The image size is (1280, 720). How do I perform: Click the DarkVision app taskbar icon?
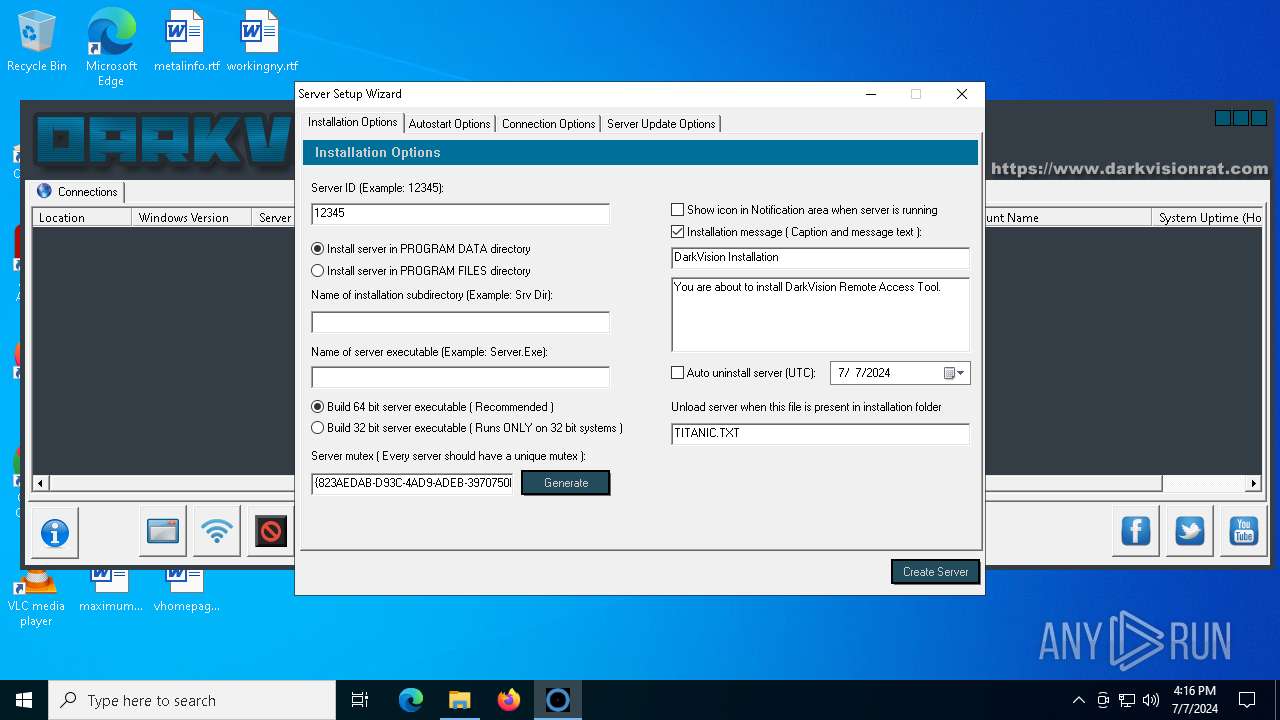(558, 700)
